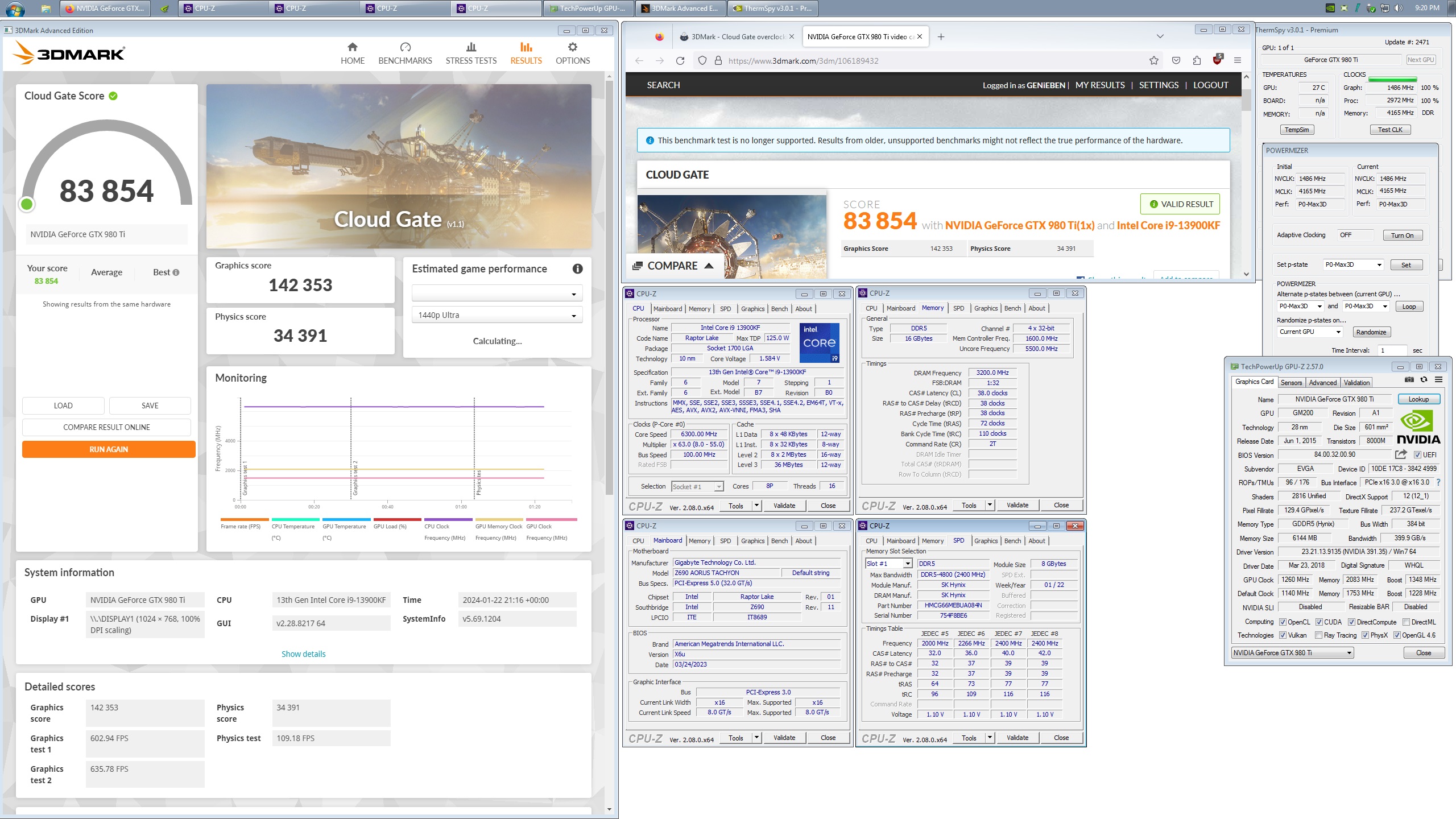This screenshot has height=819, width=1456.
Task: Click ThermSpy Time Interval input field
Action: coord(1392,350)
